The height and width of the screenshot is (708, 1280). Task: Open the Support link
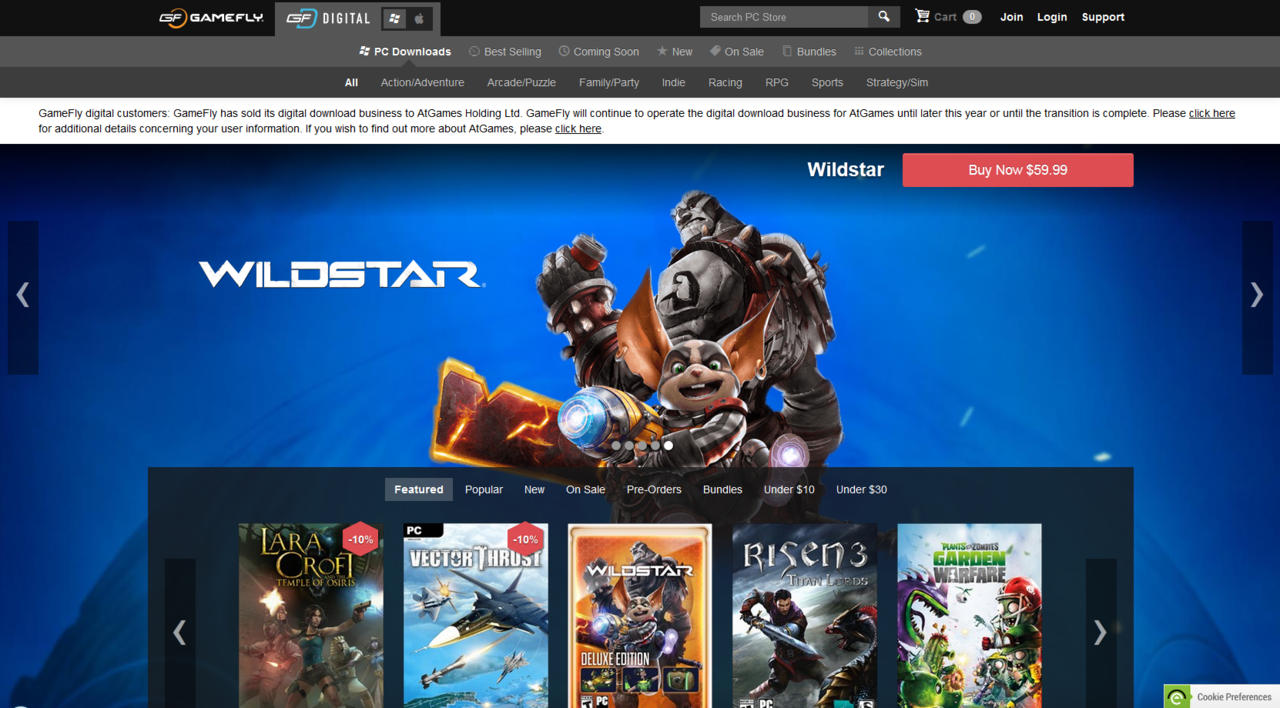pos(1103,17)
